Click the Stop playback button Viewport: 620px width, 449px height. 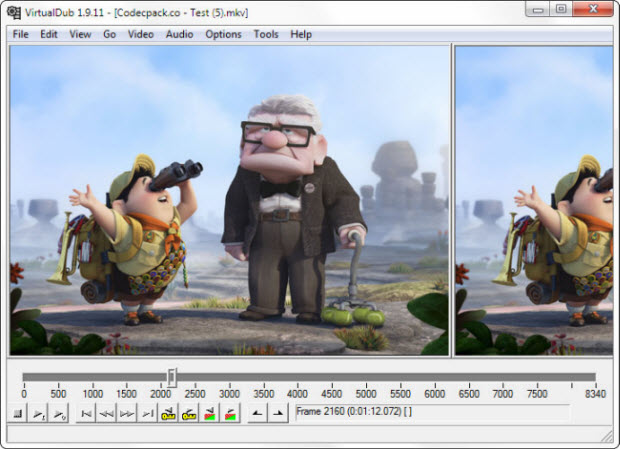pyautogui.click(x=17, y=413)
